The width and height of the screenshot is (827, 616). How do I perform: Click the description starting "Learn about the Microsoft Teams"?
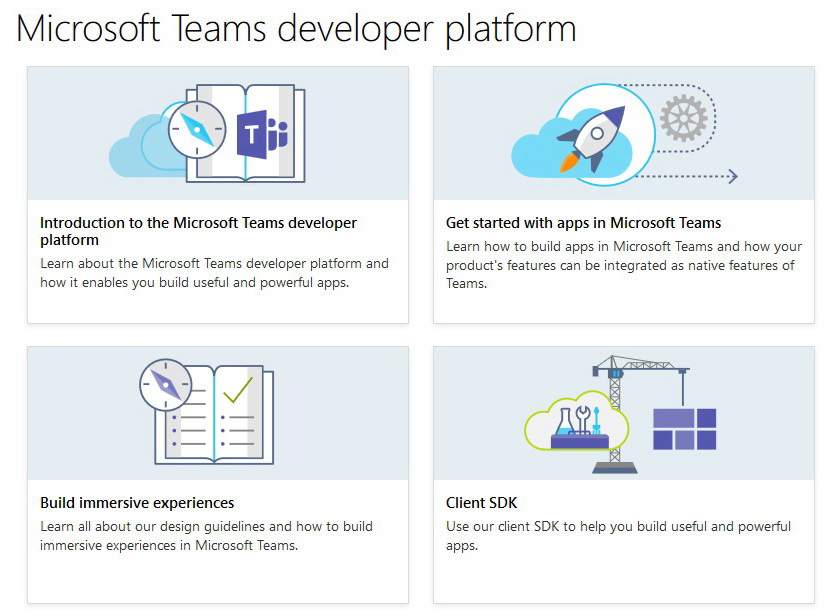(x=214, y=273)
